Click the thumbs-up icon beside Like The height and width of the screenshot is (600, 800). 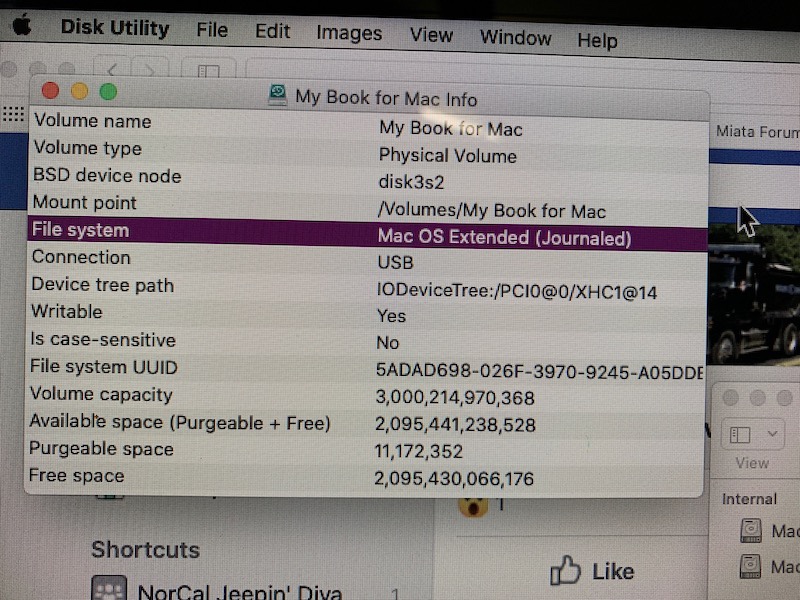[565, 570]
